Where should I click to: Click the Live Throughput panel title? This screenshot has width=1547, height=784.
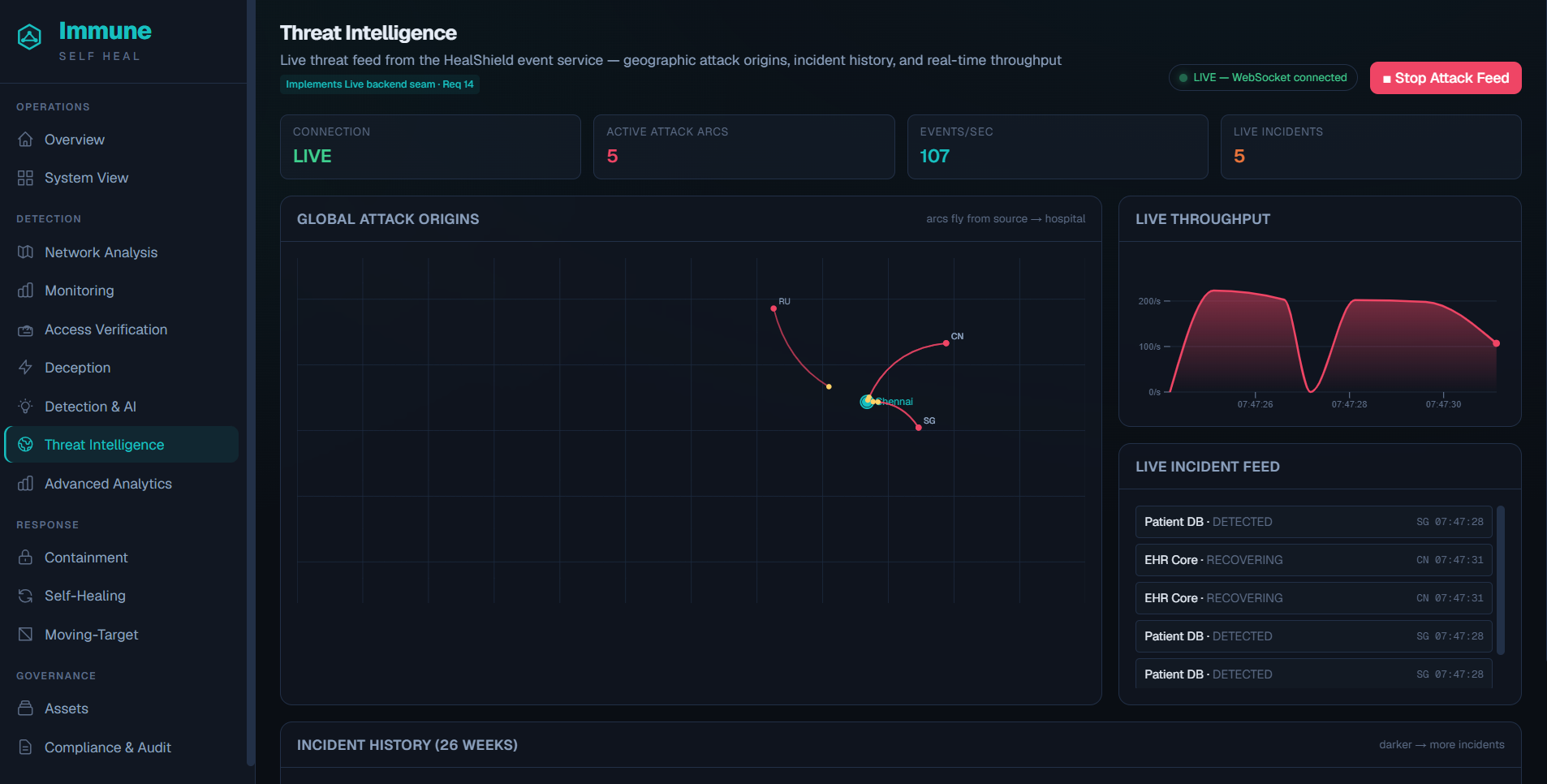tap(1203, 219)
